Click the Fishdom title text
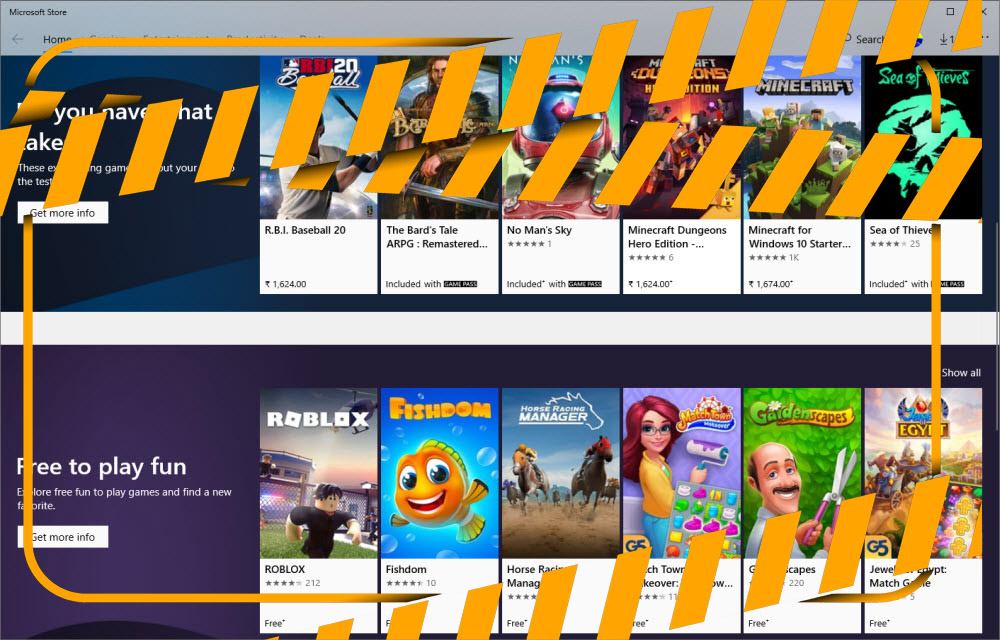Viewport: 1000px width, 640px height. [406, 569]
